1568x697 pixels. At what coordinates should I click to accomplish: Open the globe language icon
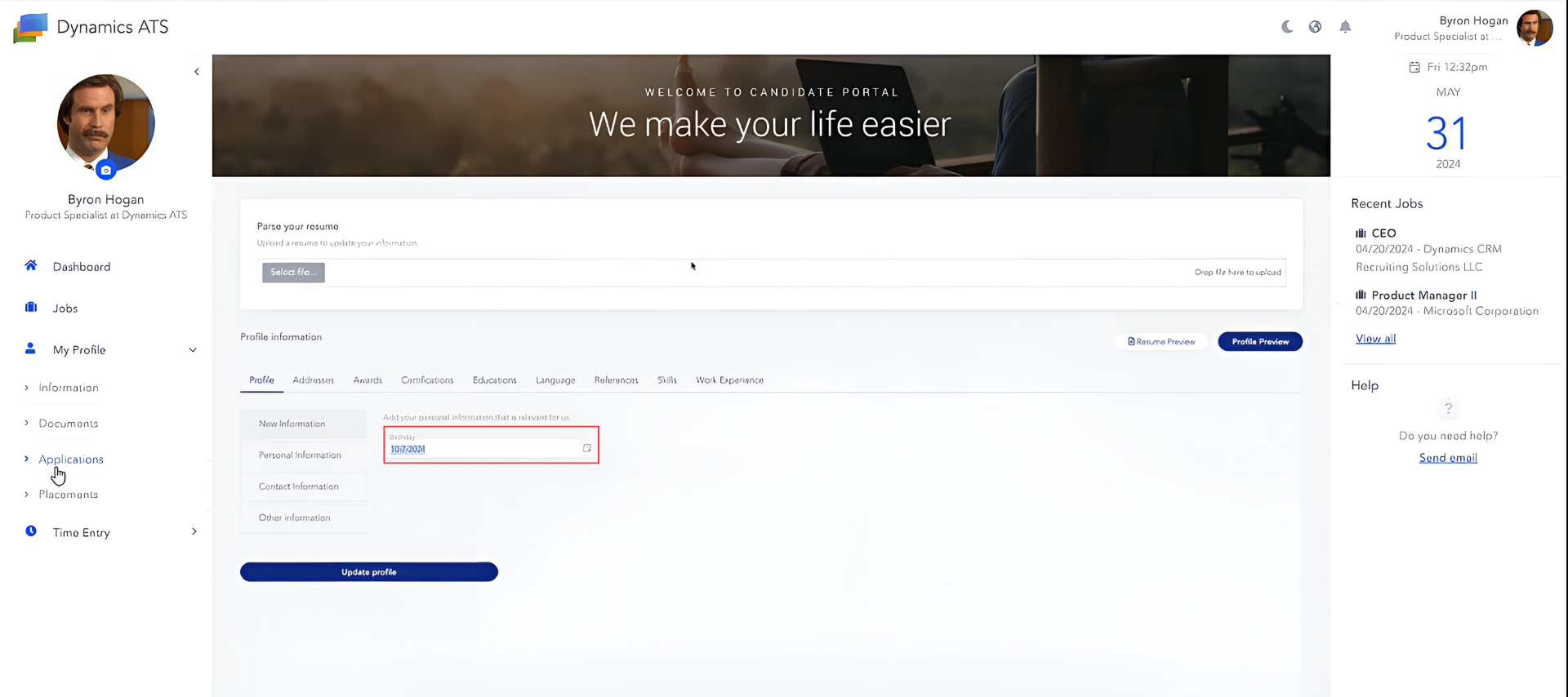1315,27
